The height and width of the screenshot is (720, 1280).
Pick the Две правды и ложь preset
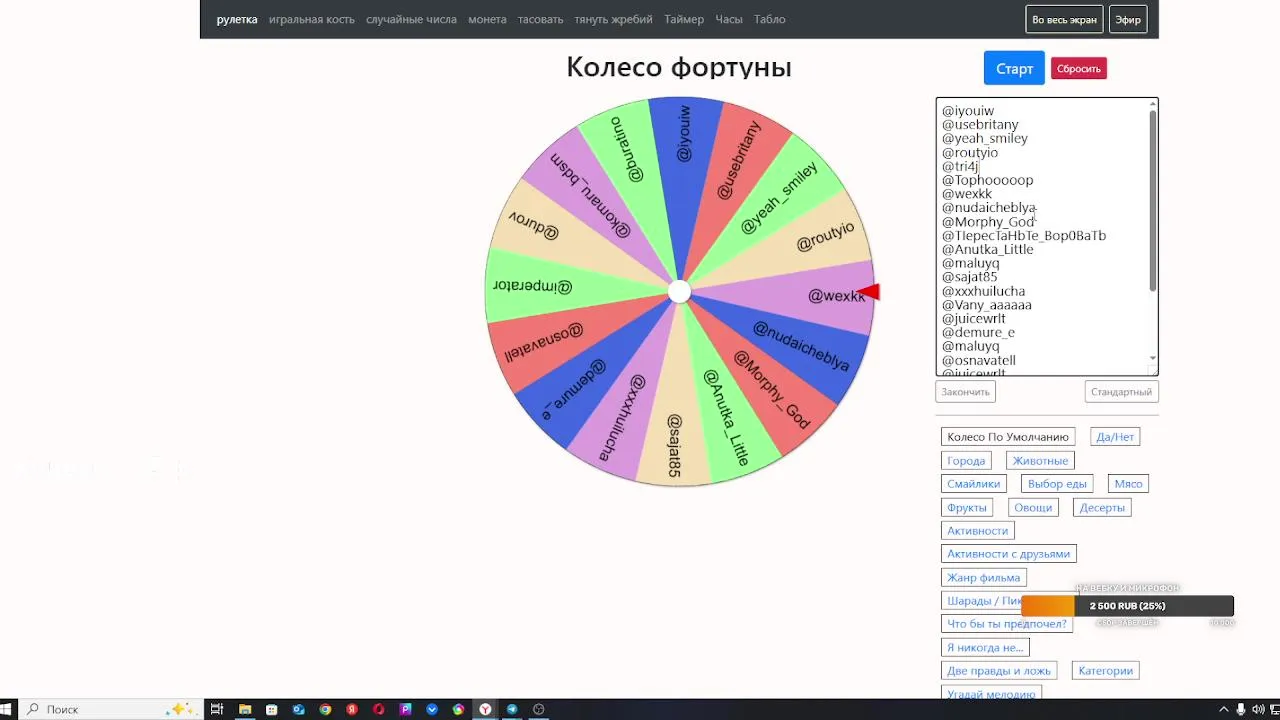(x=999, y=671)
